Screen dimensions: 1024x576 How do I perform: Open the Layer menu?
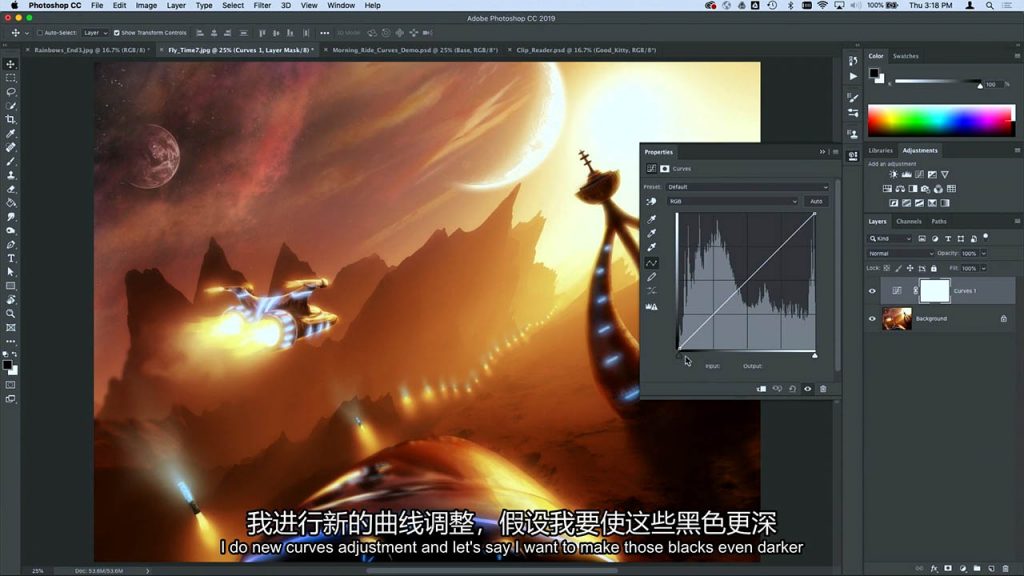(x=176, y=5)
